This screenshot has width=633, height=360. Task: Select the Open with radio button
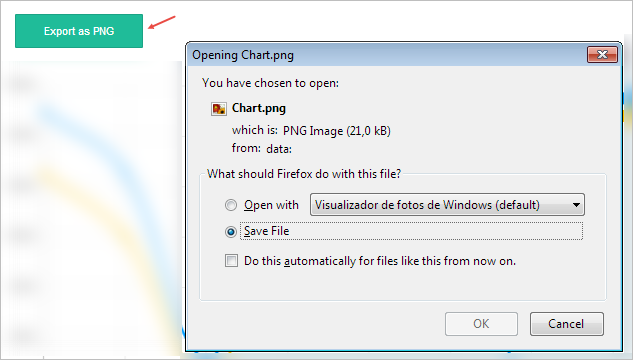point(231,205)
